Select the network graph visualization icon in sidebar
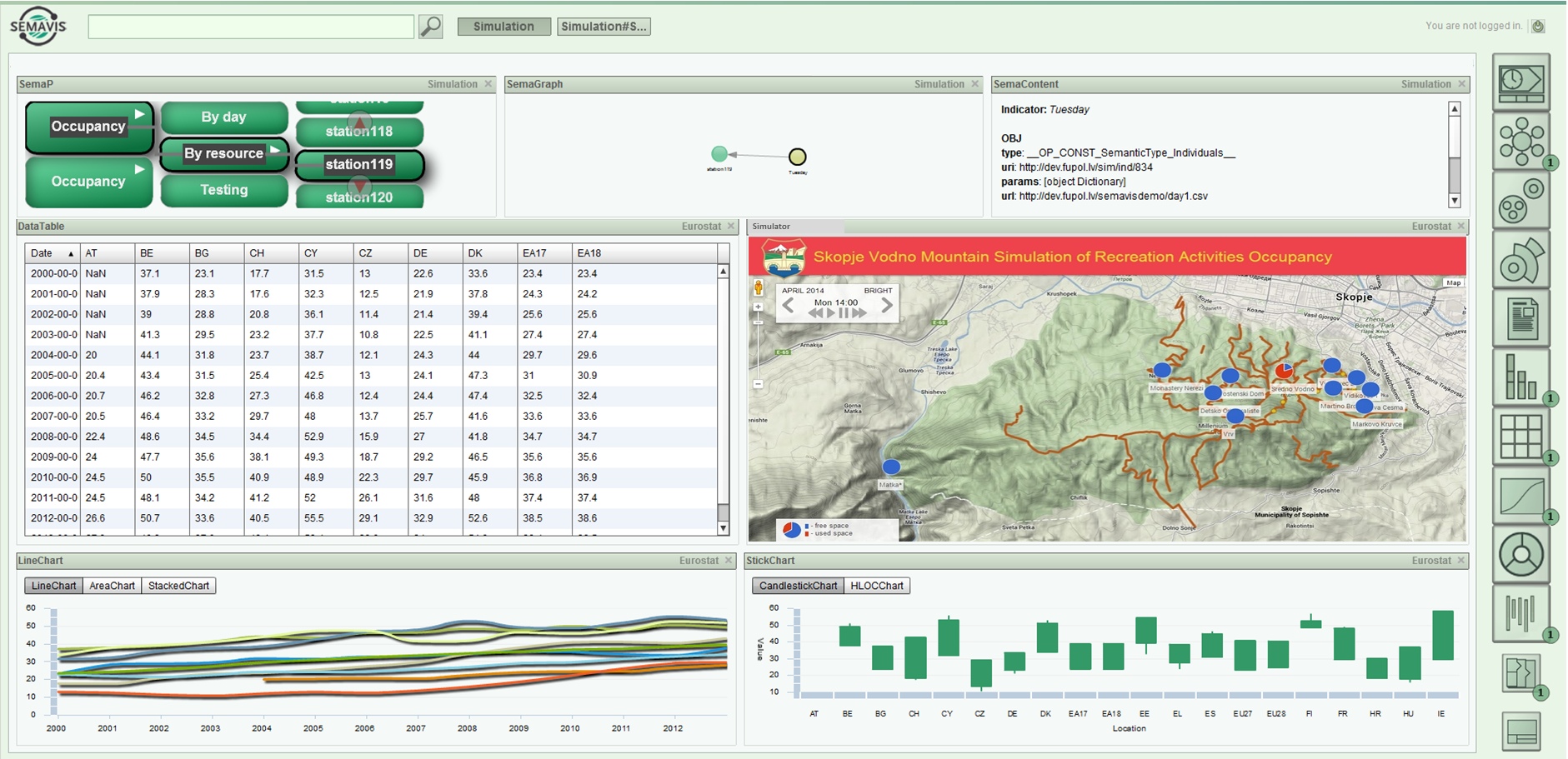This screenshot has height=759, width=1568. click(x=1520, y=142)
